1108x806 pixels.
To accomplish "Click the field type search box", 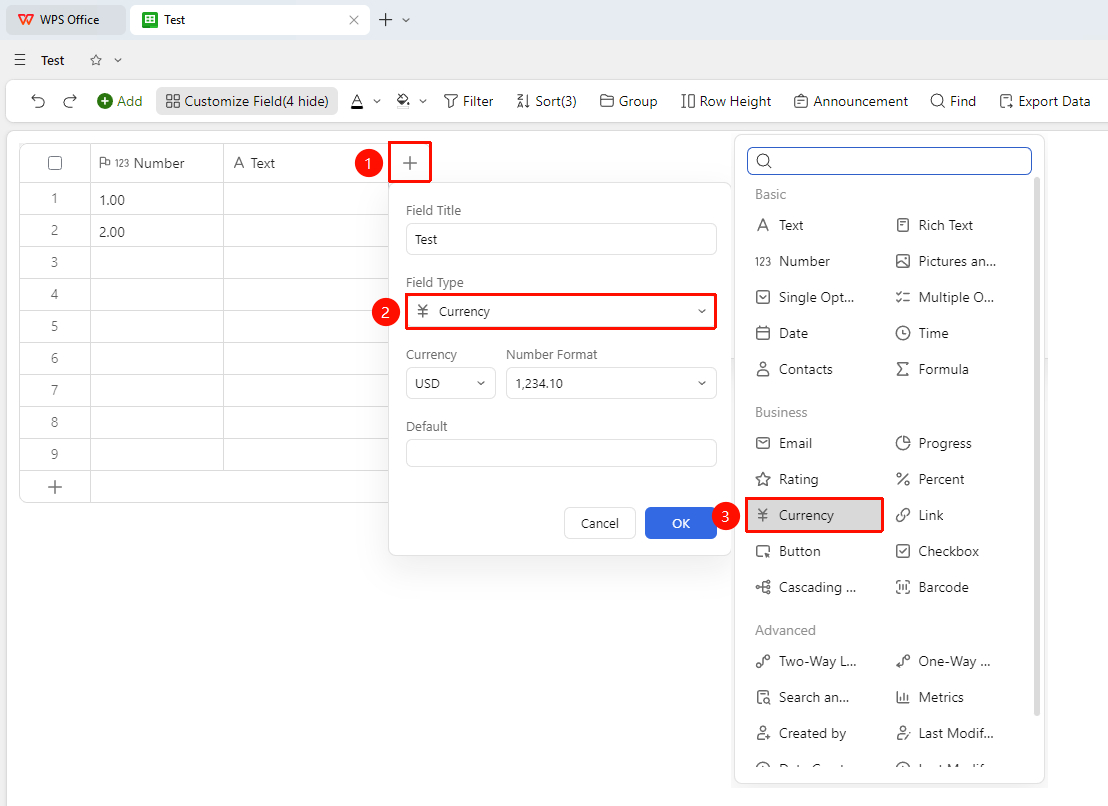I will (889, 161).
